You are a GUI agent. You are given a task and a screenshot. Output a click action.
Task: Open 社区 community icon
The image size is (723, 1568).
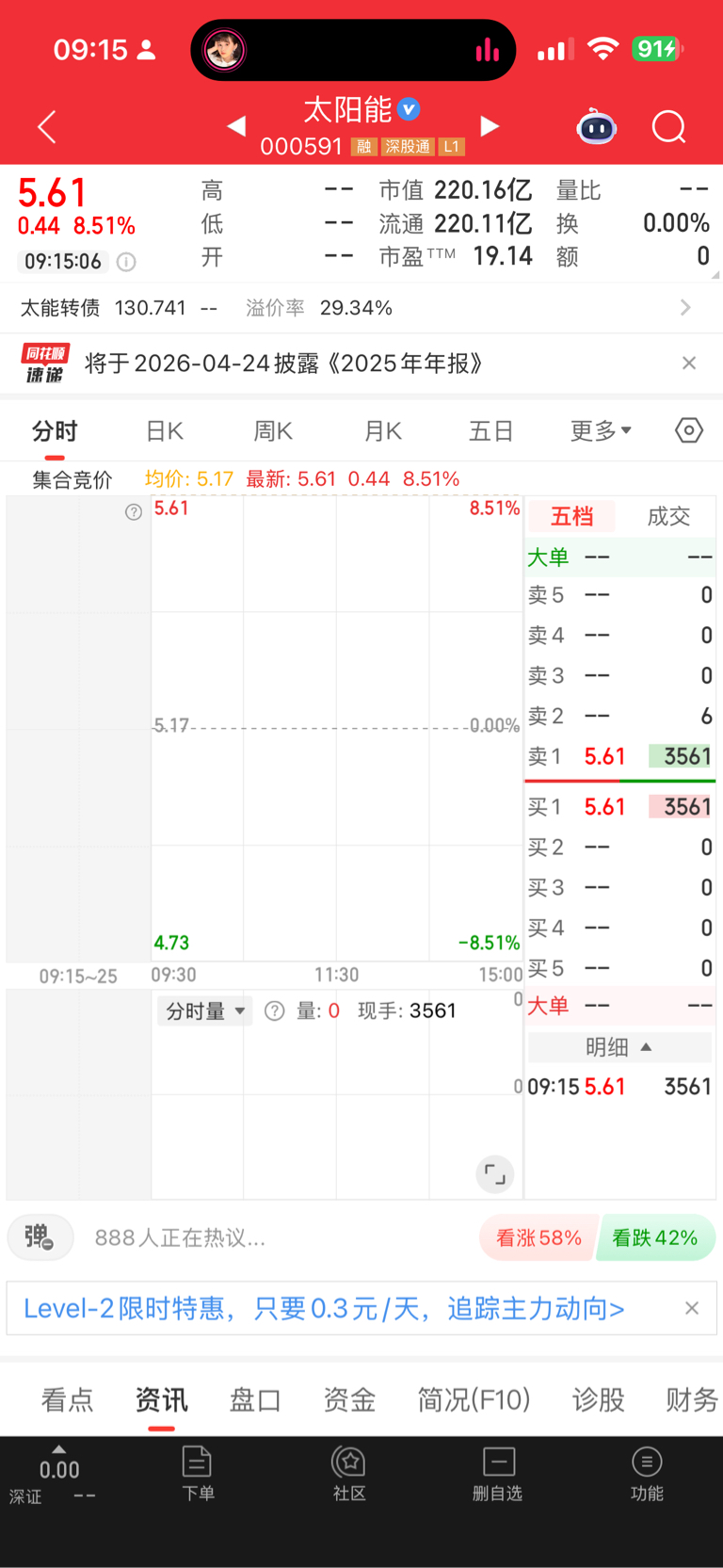coord(349,1474)
